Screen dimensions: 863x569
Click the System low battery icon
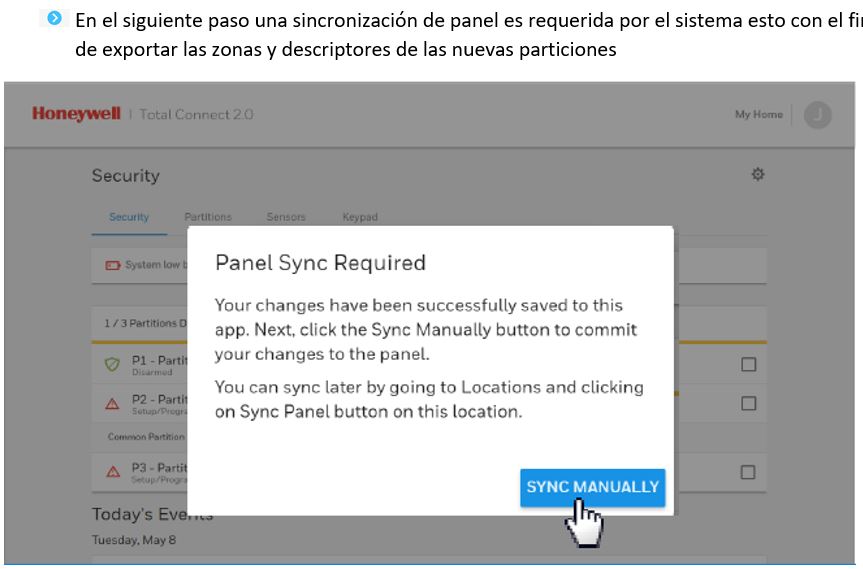(x=112, y=265)
